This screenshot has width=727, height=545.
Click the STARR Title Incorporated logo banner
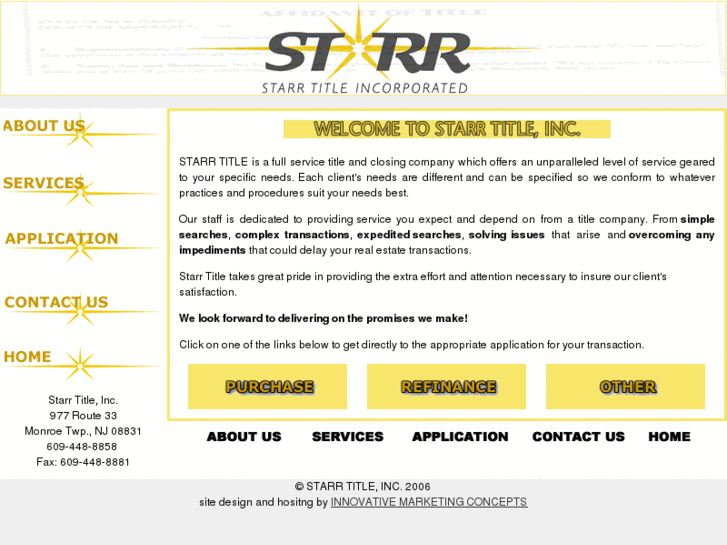363,48
